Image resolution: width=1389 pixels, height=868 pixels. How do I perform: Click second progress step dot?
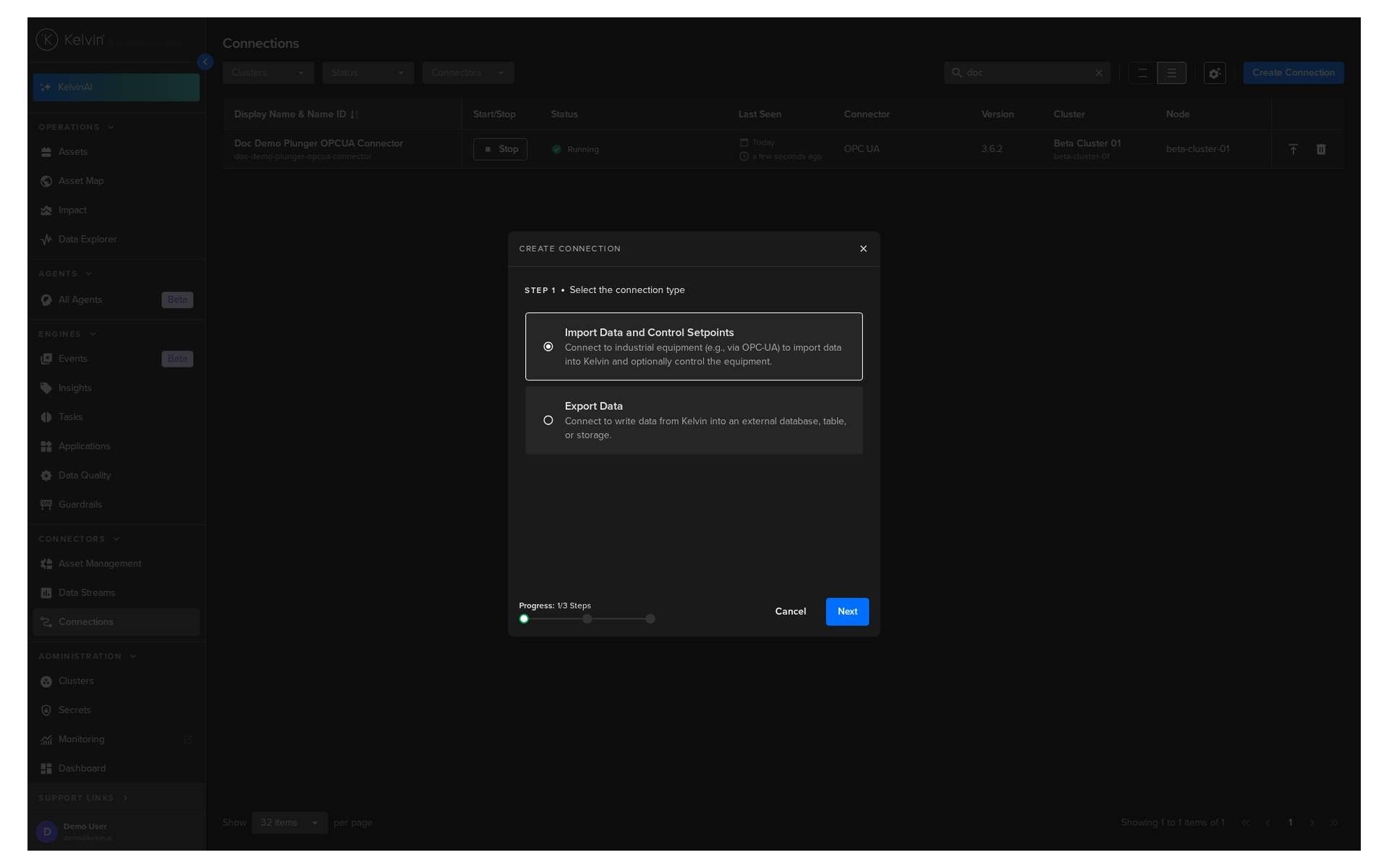click(587, 618)
